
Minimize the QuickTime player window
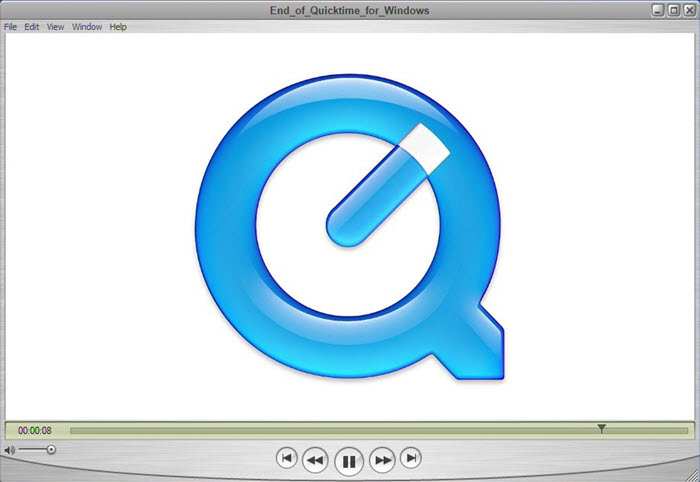657,10
